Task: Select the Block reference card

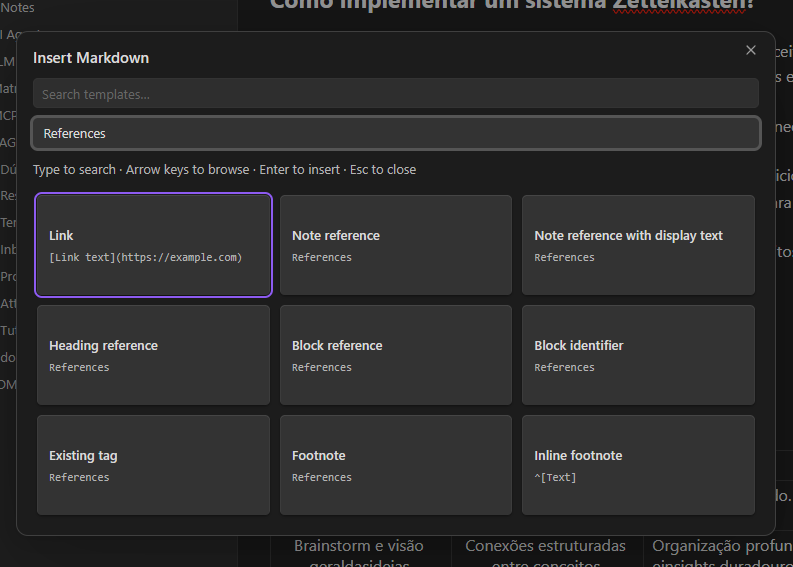Action: point(395,355)
